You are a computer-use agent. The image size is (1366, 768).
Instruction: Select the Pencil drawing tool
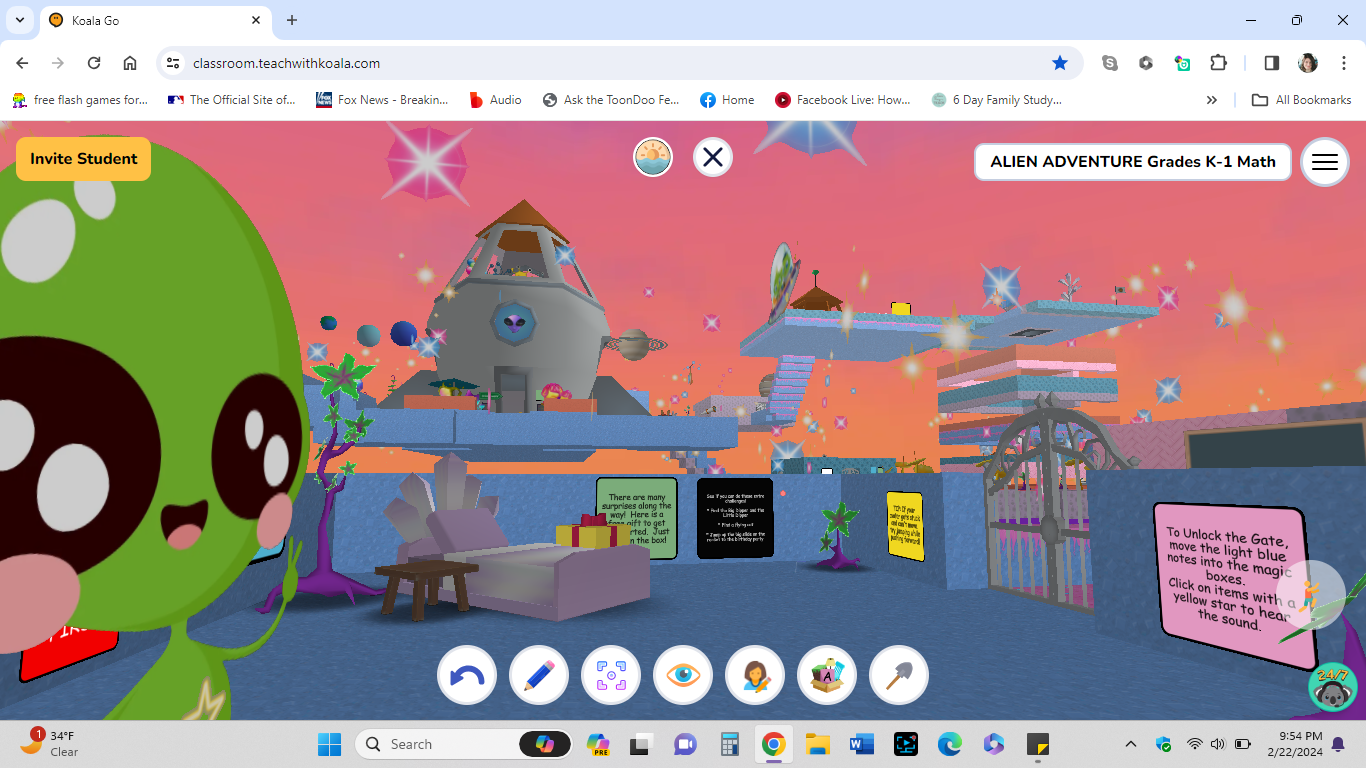(539, 675)
